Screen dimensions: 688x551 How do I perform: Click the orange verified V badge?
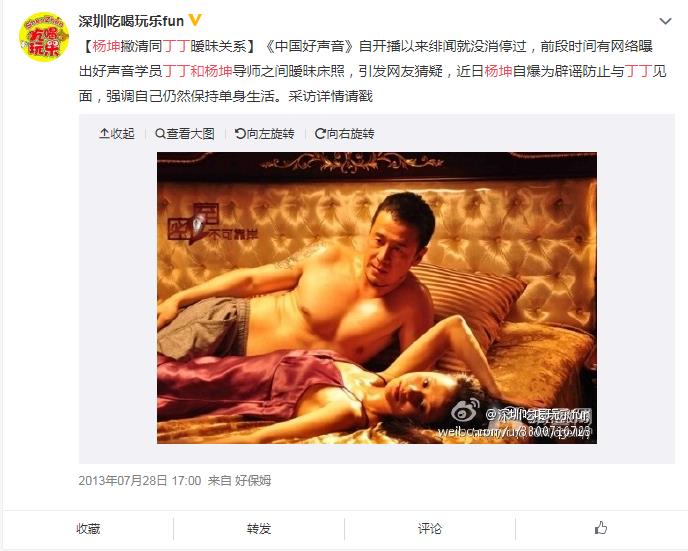(195, 20)
